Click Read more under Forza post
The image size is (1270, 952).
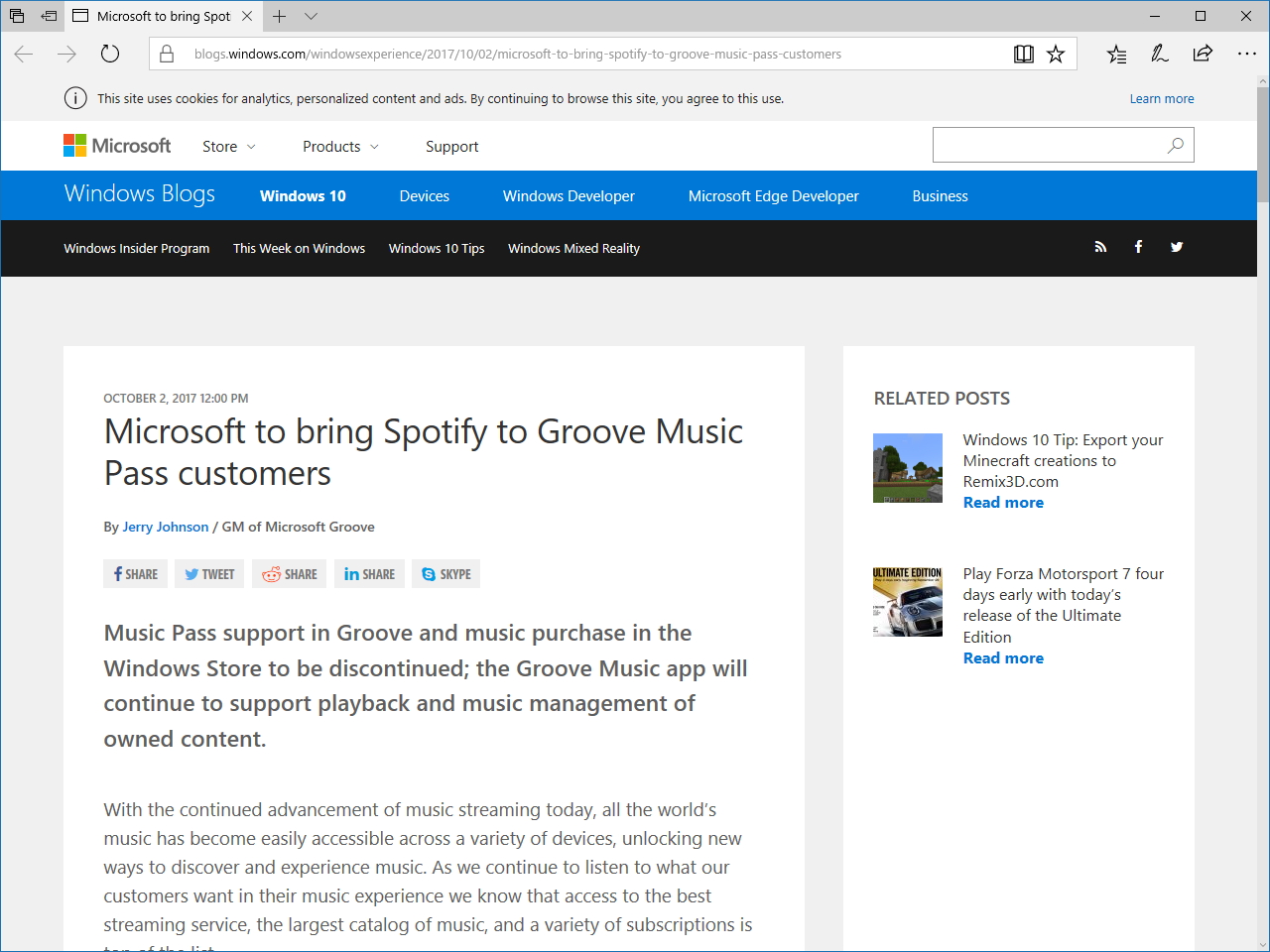(1003, 658)
